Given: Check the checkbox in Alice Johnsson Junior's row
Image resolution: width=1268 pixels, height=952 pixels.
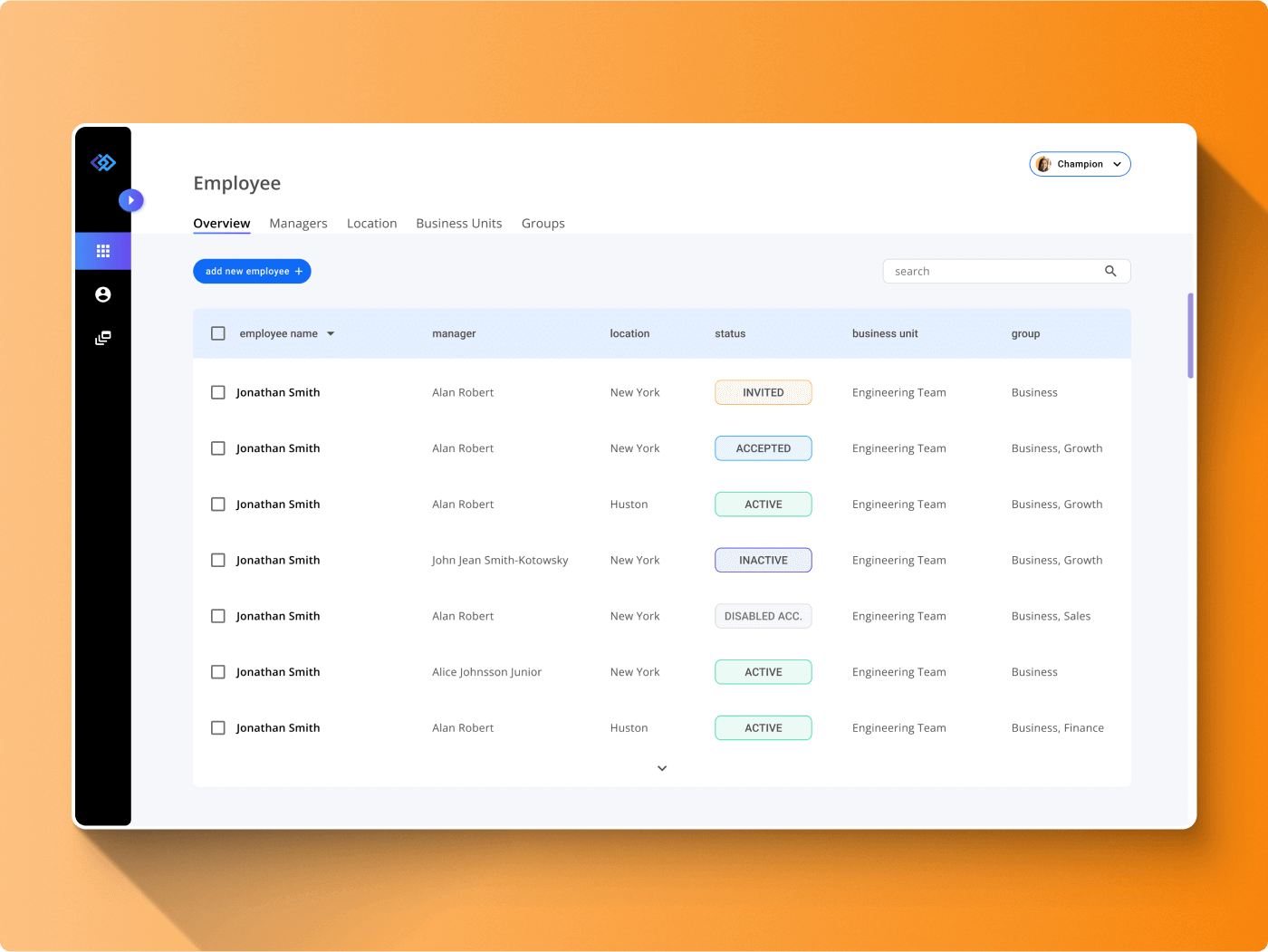Looking at the screenshot, I should point(218,671).
